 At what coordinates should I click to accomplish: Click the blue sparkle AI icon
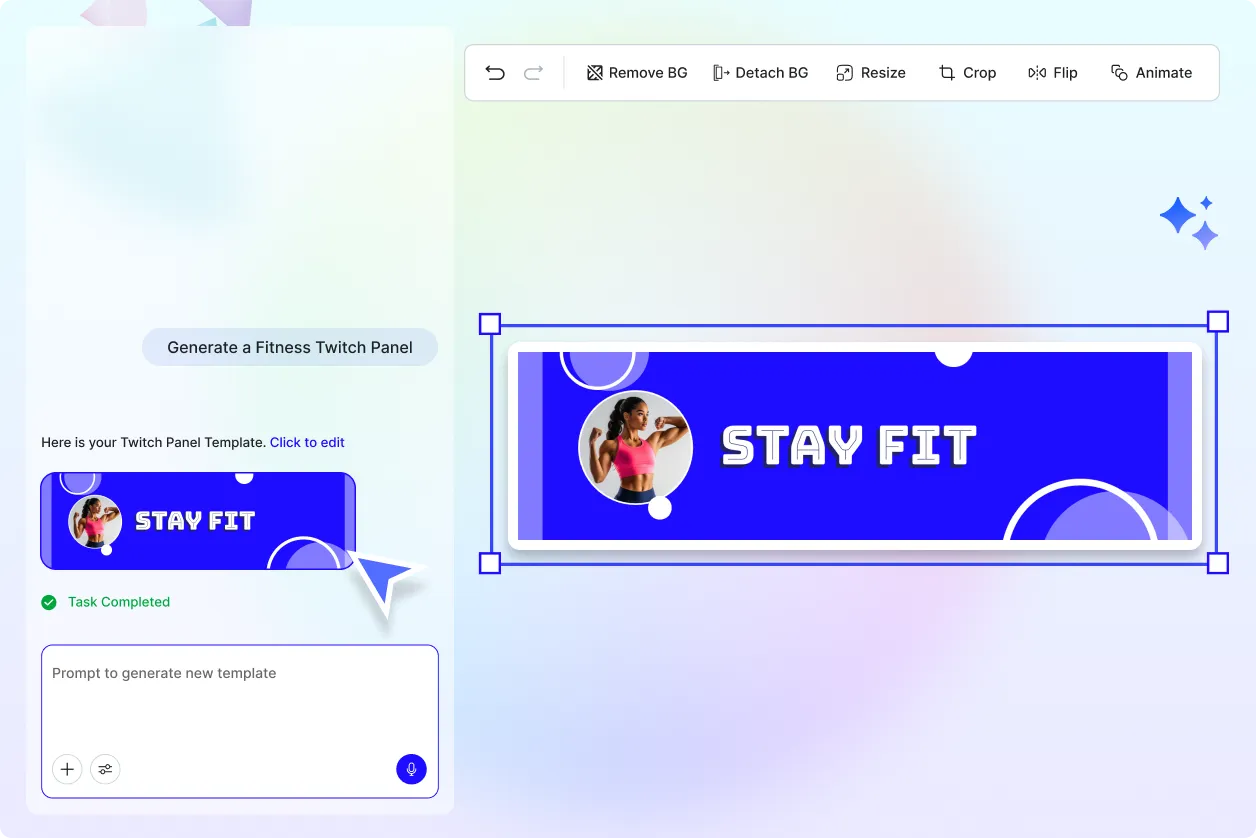pyautogui.click(x=1190, y=222)
